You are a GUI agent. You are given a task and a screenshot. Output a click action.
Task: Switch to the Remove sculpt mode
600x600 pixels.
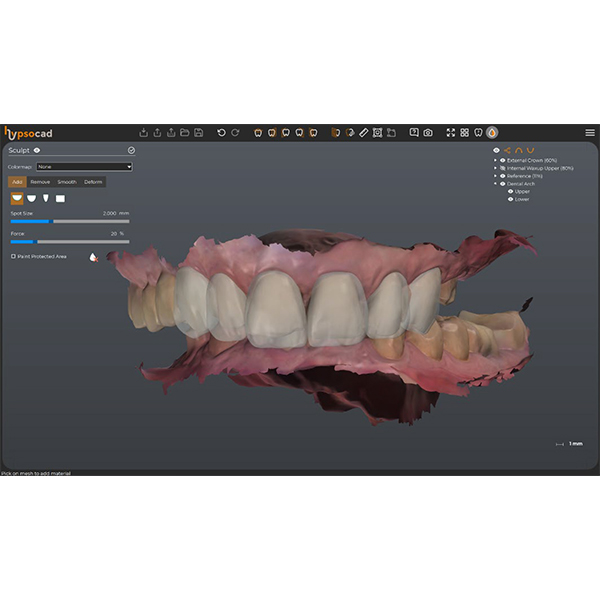pos(40,182)
